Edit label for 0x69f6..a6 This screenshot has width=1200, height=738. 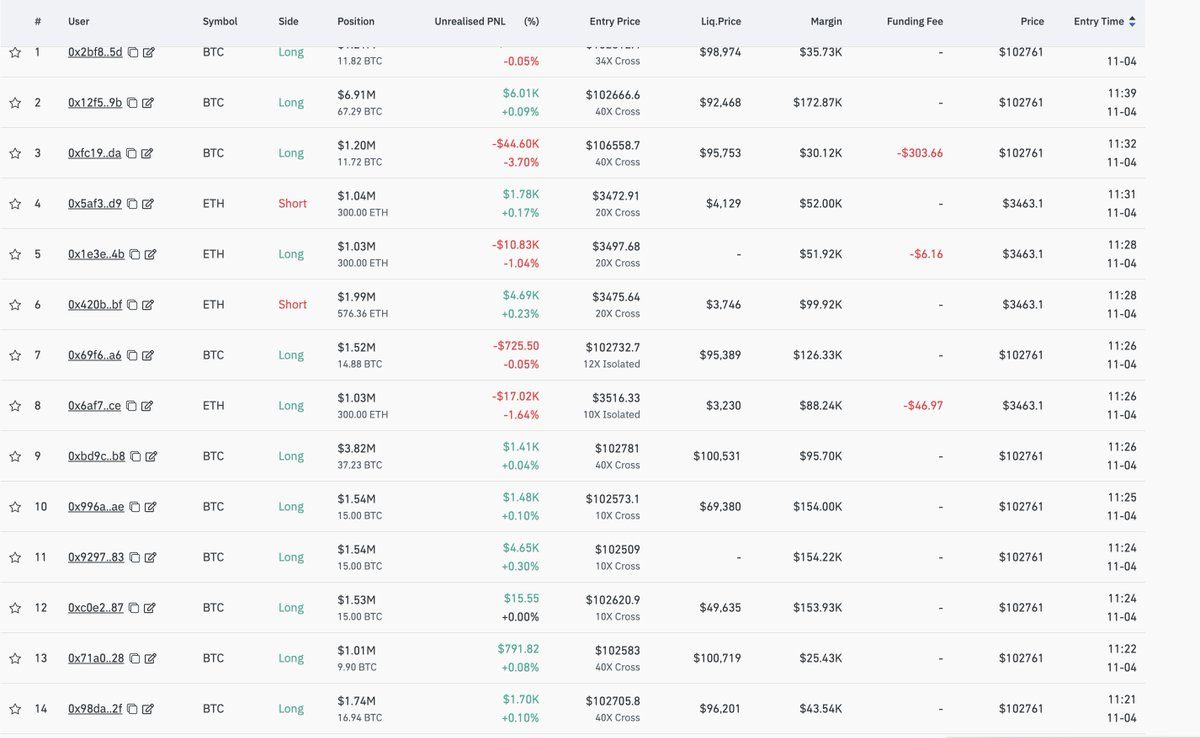[x=148, y=355]
